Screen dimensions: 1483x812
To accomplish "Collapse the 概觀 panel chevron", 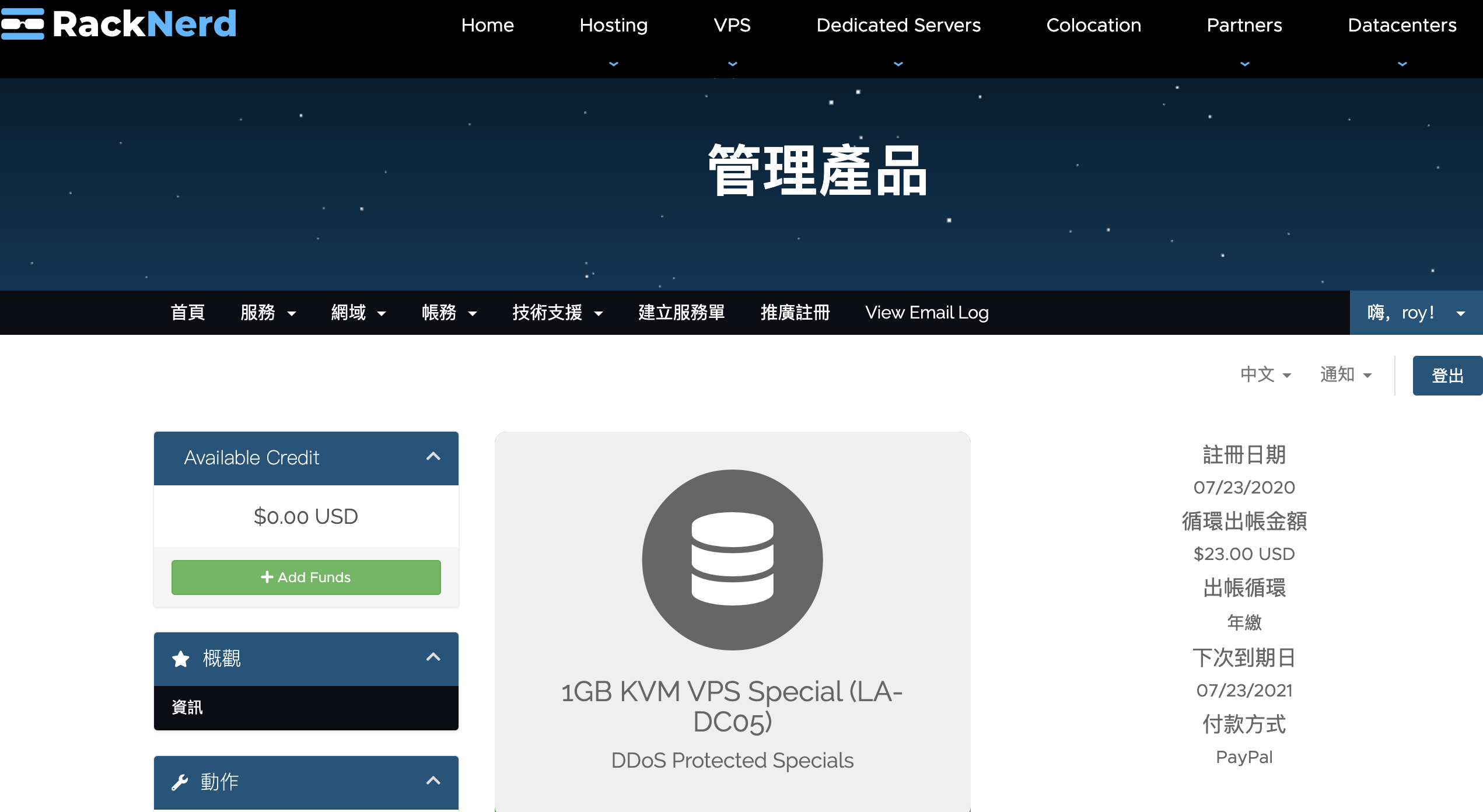I will pyautogui.click(x=433, y=657).
